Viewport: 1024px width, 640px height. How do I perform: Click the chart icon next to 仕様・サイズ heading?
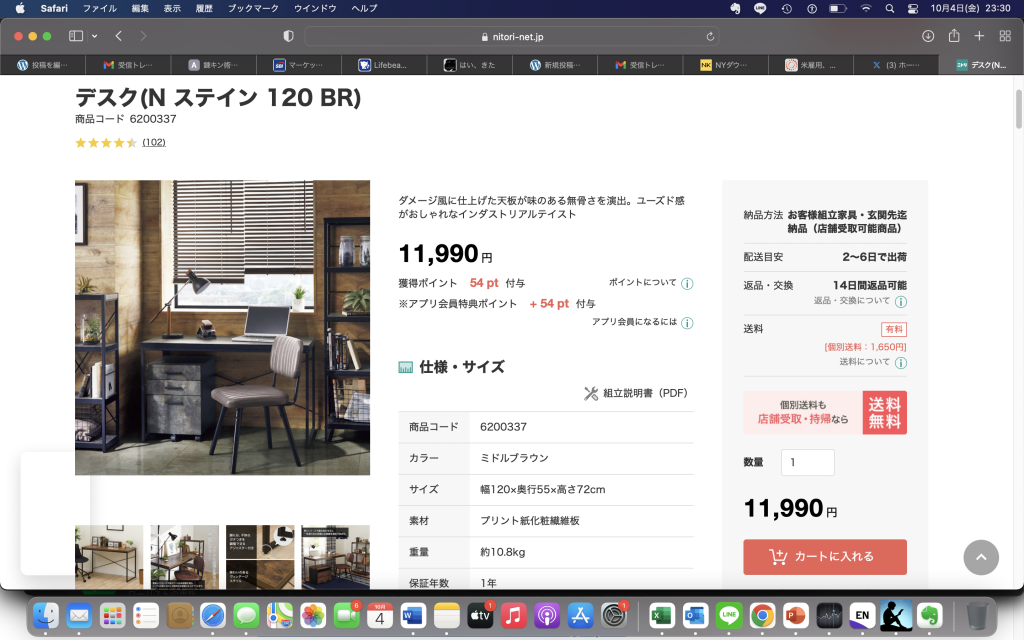(x=403, y=366)
